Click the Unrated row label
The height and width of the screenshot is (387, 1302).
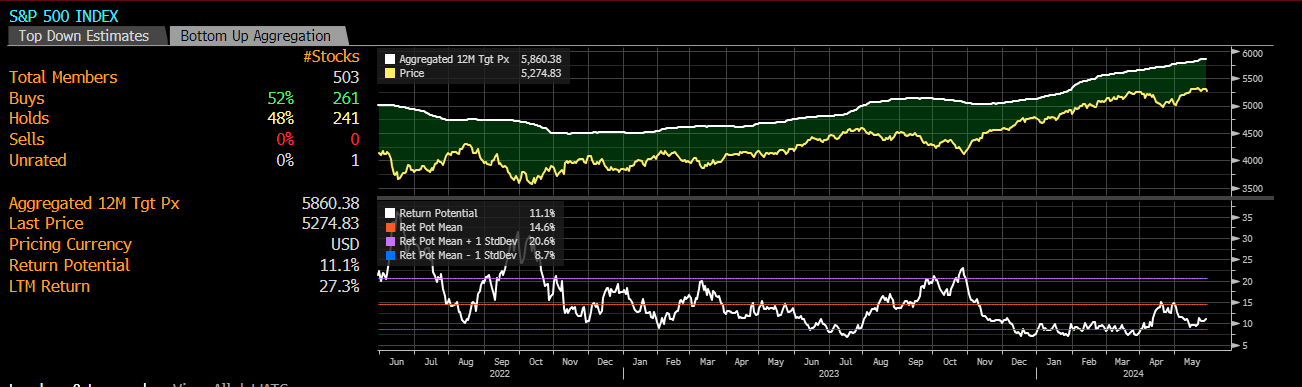point(38,160)
